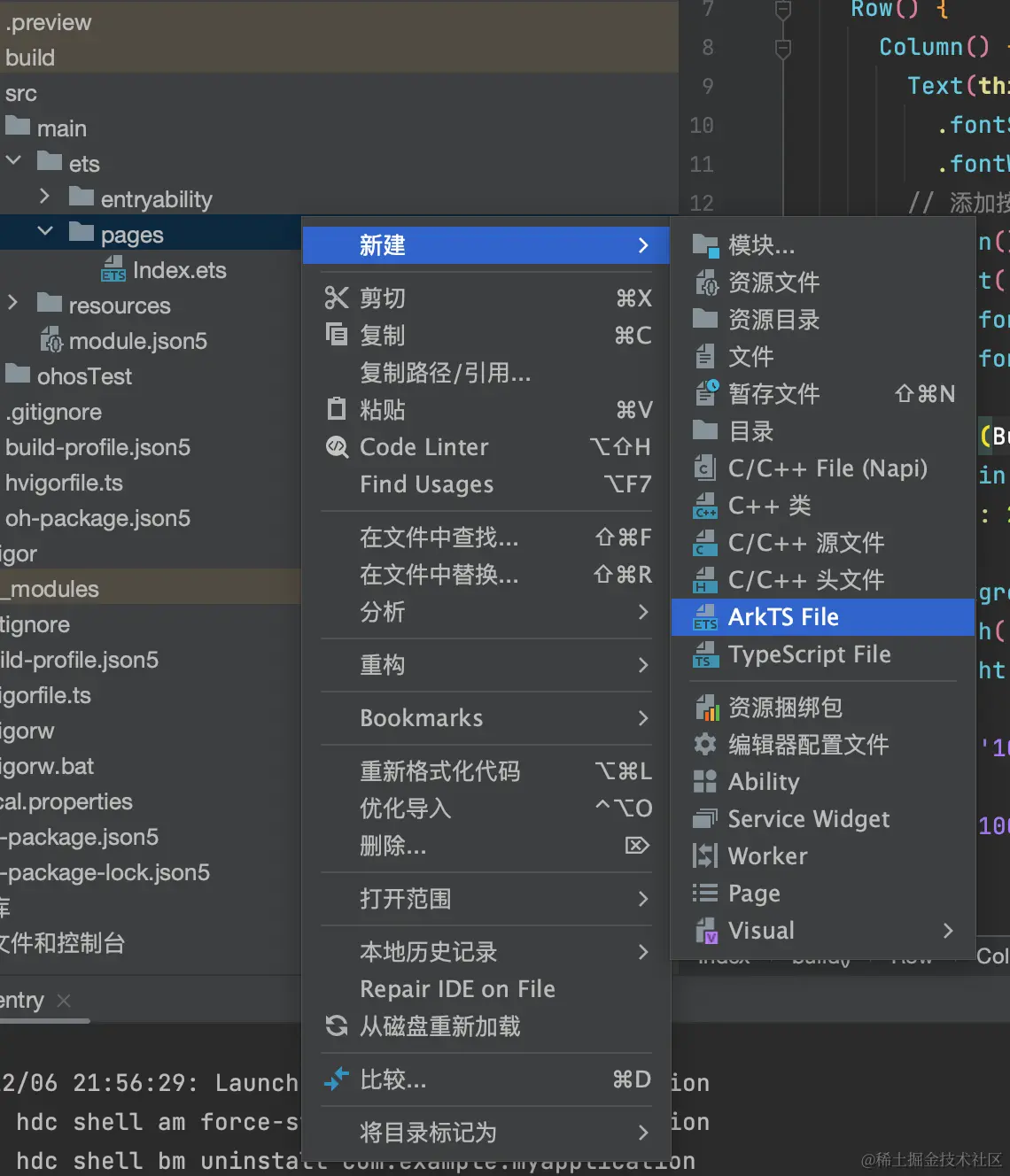Click the module icon next to 模块...
The height and width of the screenshot is (1176, 1010).
[x=705, y=244]
